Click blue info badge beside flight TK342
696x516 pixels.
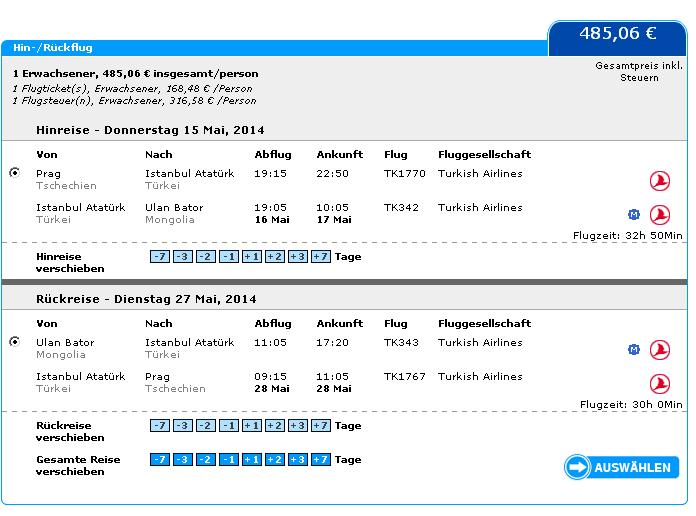634,215
